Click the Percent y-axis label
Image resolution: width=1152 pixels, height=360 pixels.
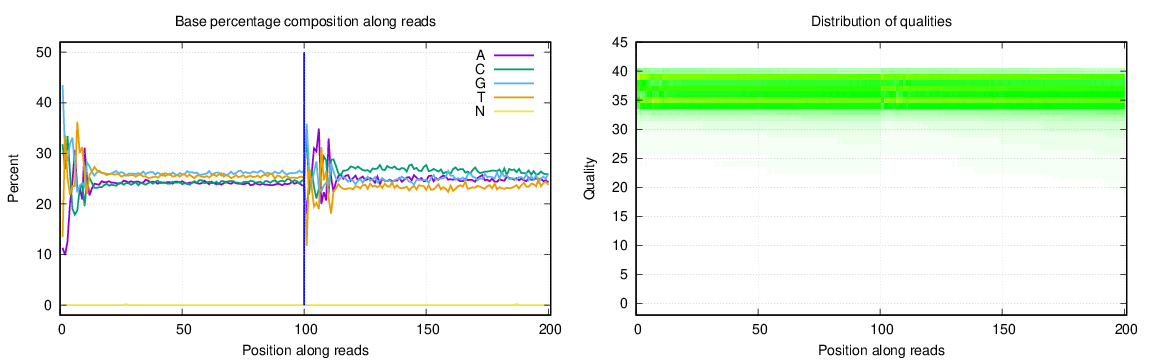[14, 179]
